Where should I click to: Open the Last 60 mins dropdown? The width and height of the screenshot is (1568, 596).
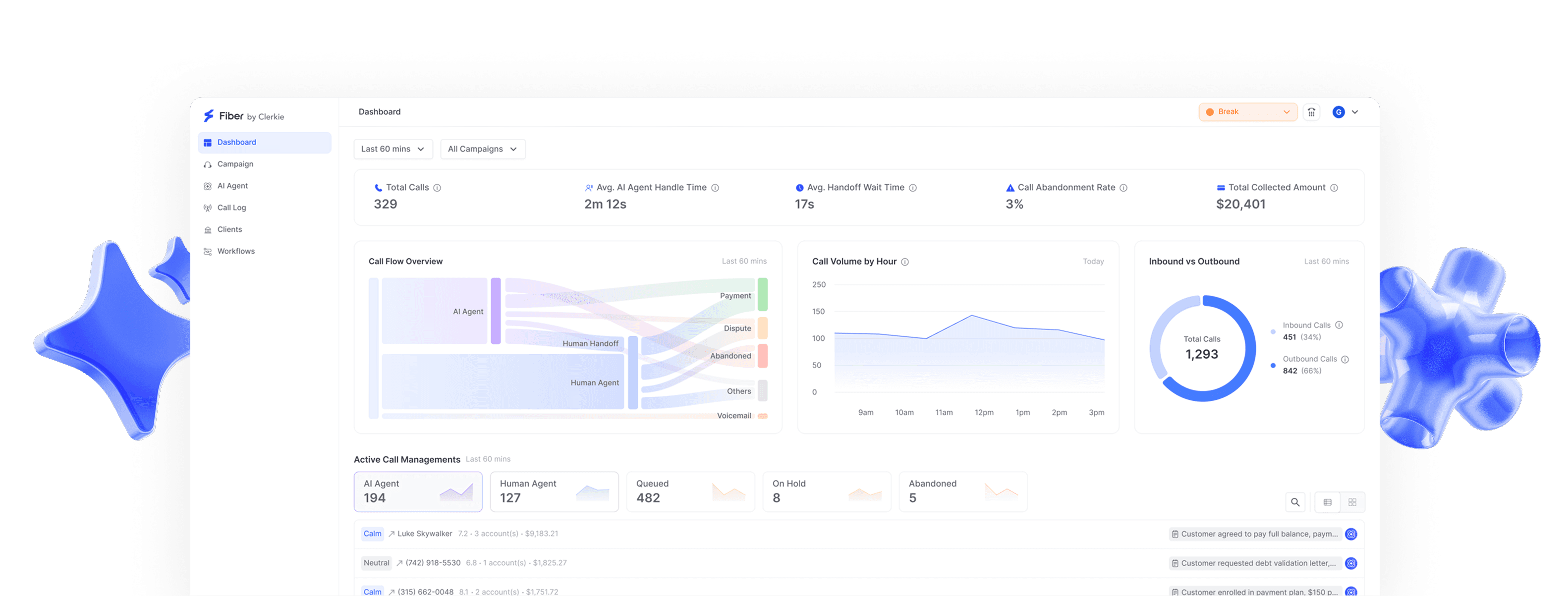pos(392,149)
